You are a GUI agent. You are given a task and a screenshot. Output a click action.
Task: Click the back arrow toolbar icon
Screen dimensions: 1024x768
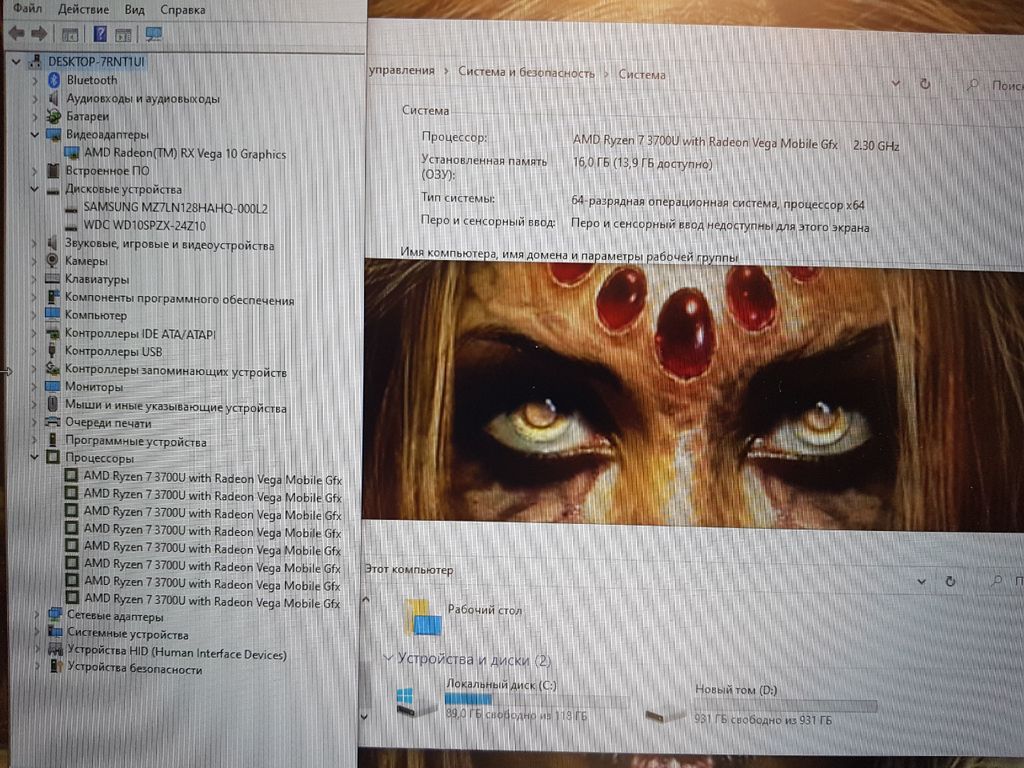click(16, 33)
